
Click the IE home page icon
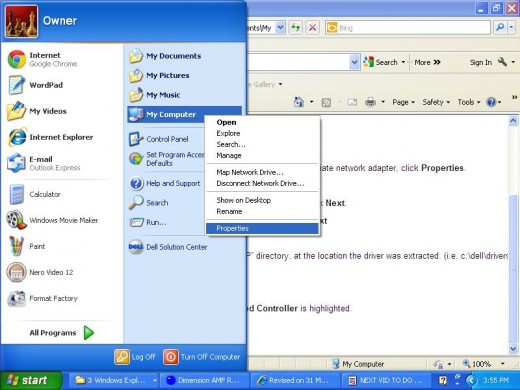(x=299, y=102)
